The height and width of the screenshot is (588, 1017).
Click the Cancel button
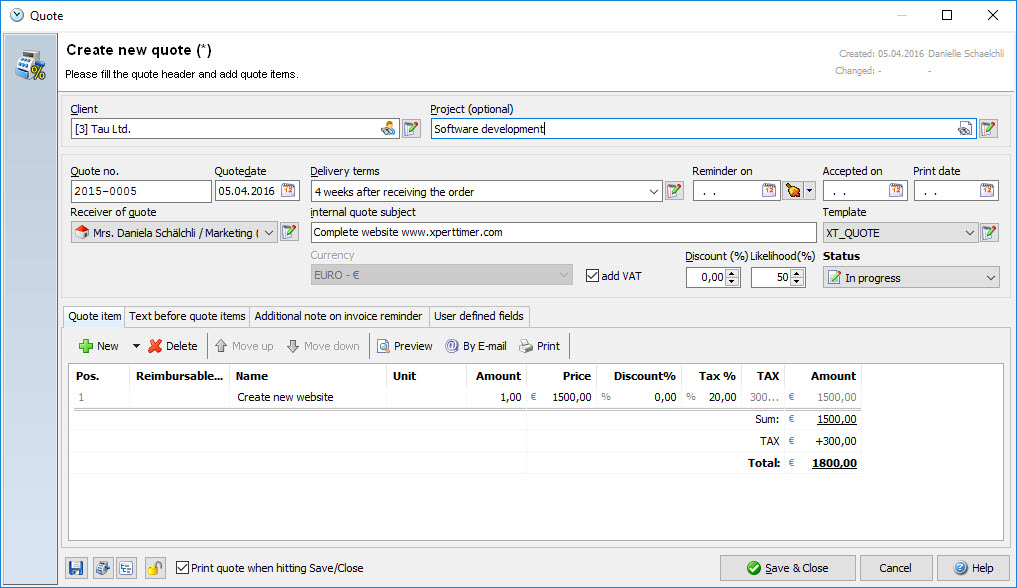(895, 568)
